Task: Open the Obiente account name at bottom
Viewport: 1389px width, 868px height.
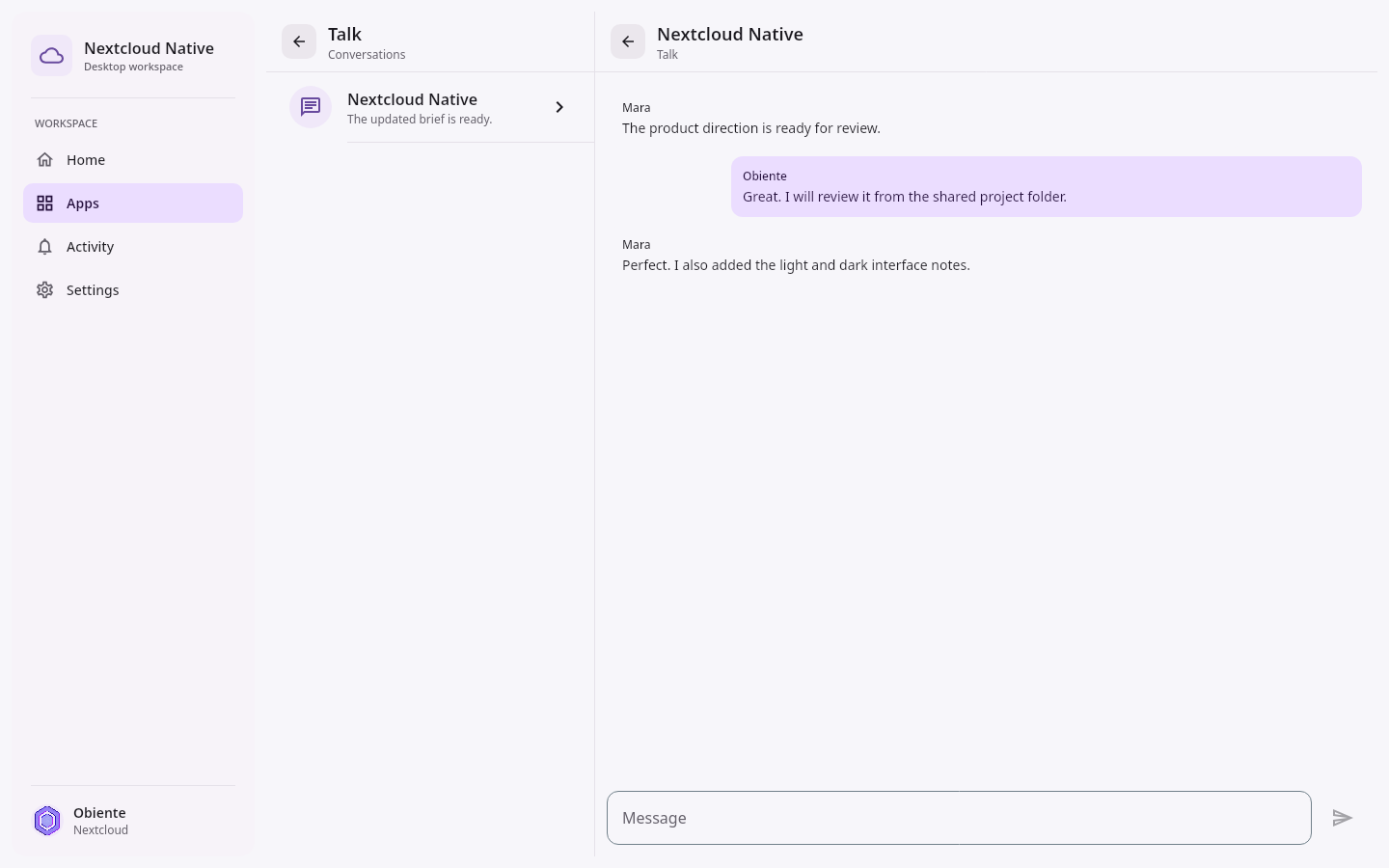Action: [x=99, y=813]
